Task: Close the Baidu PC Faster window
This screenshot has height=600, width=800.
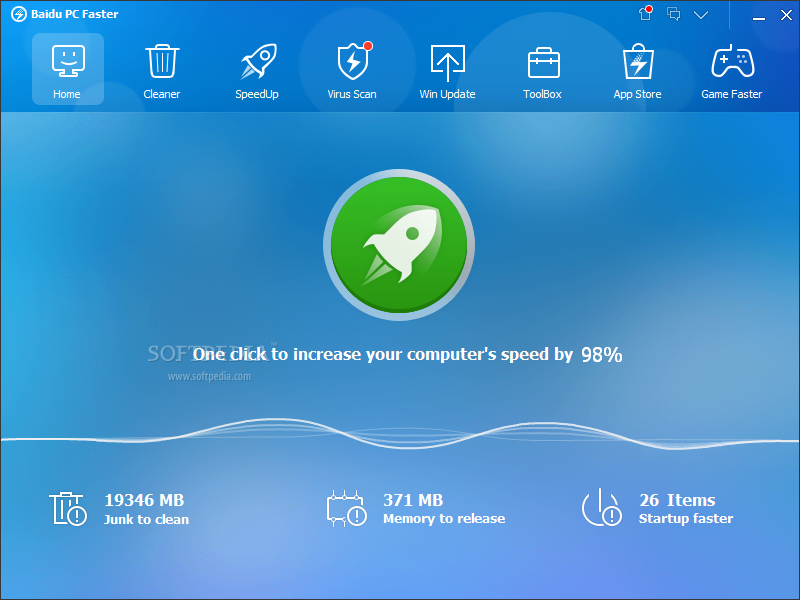Action: click(x=786, y=15)
